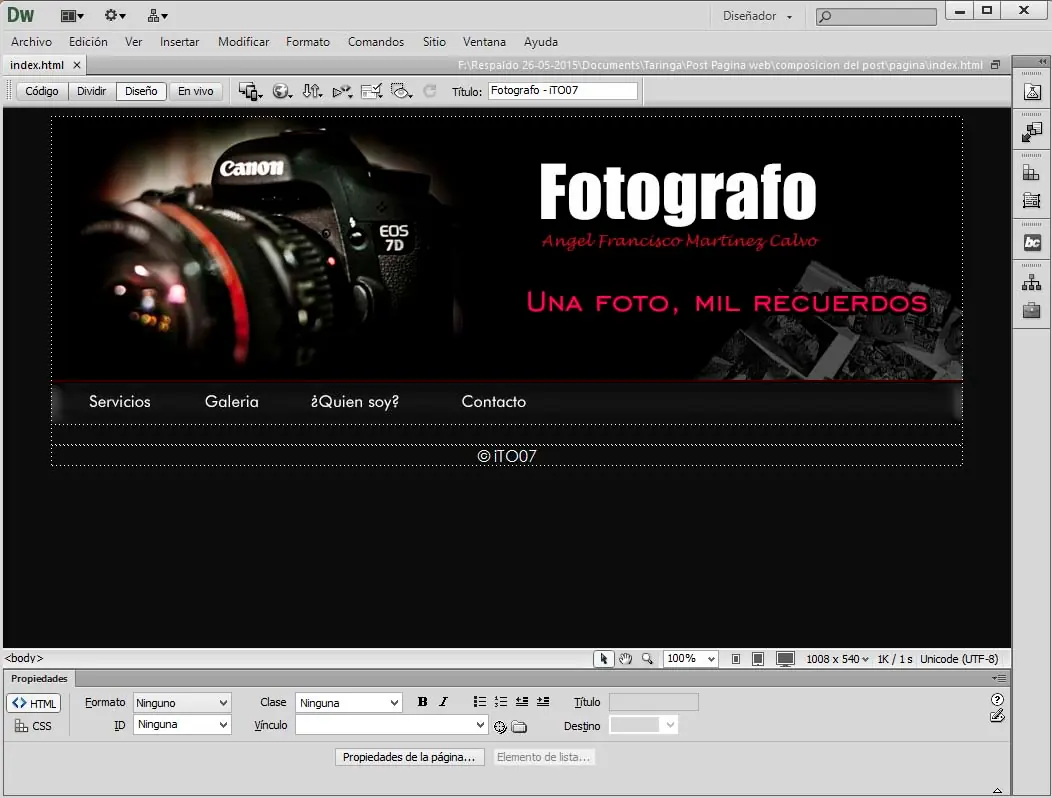Open the Diseñador workspace dropdown
1052x798 pixels.
tap(757, 16)
